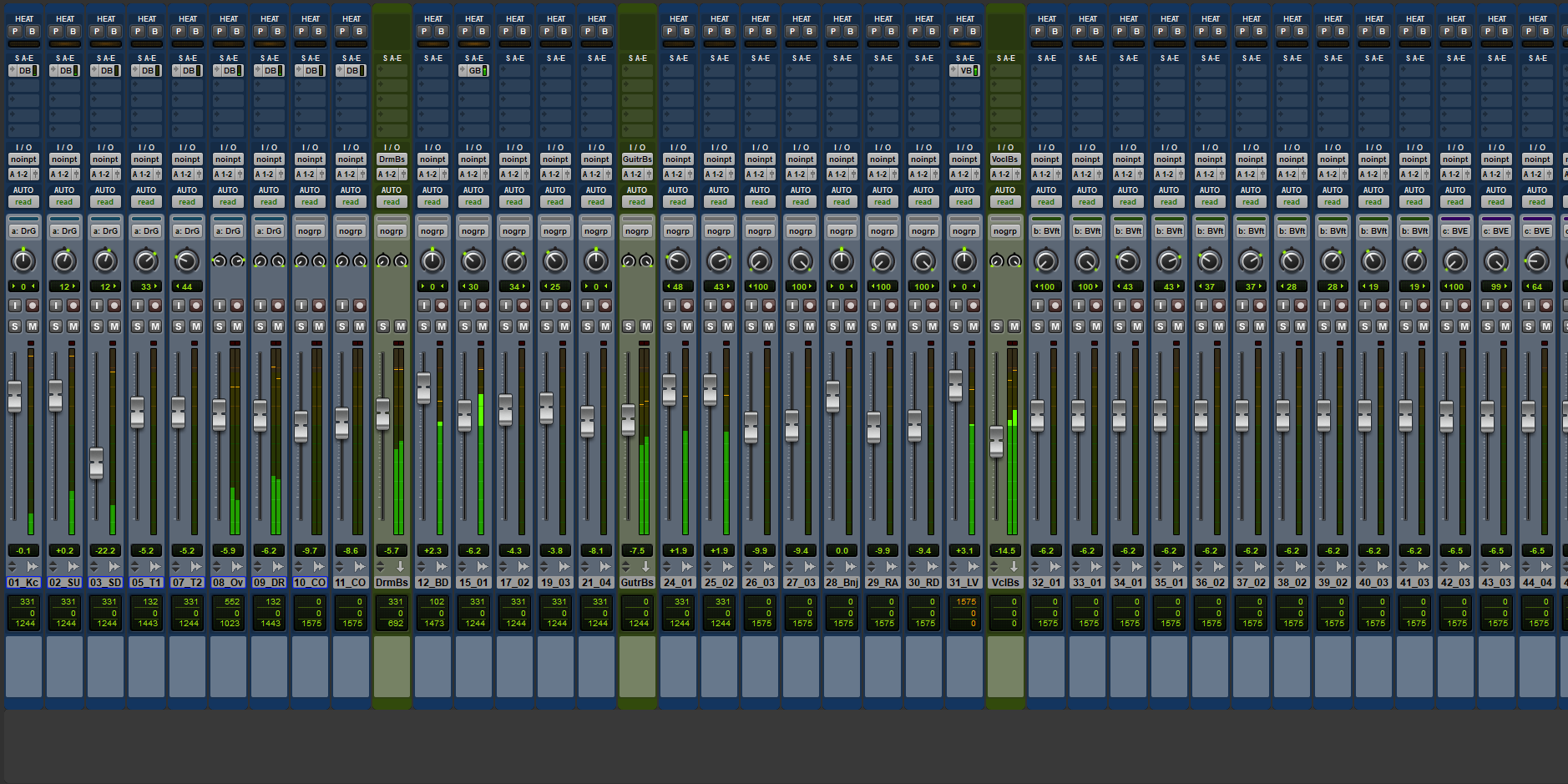This screenshot has height=784, width=1568.
Task: Click the delay compensation display of 08_Ov
Action: tap(228, 613)
